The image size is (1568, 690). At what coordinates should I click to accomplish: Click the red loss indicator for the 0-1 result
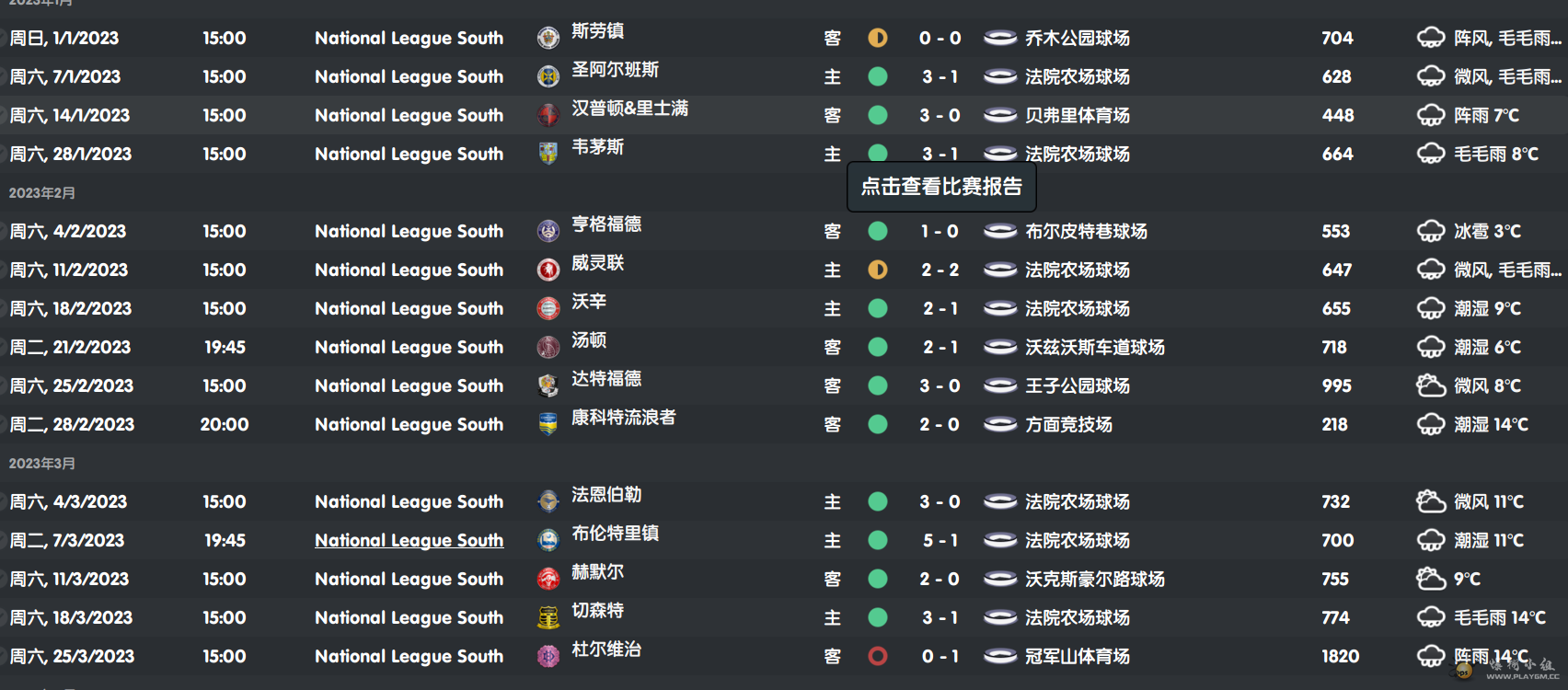tap(878, 656)
